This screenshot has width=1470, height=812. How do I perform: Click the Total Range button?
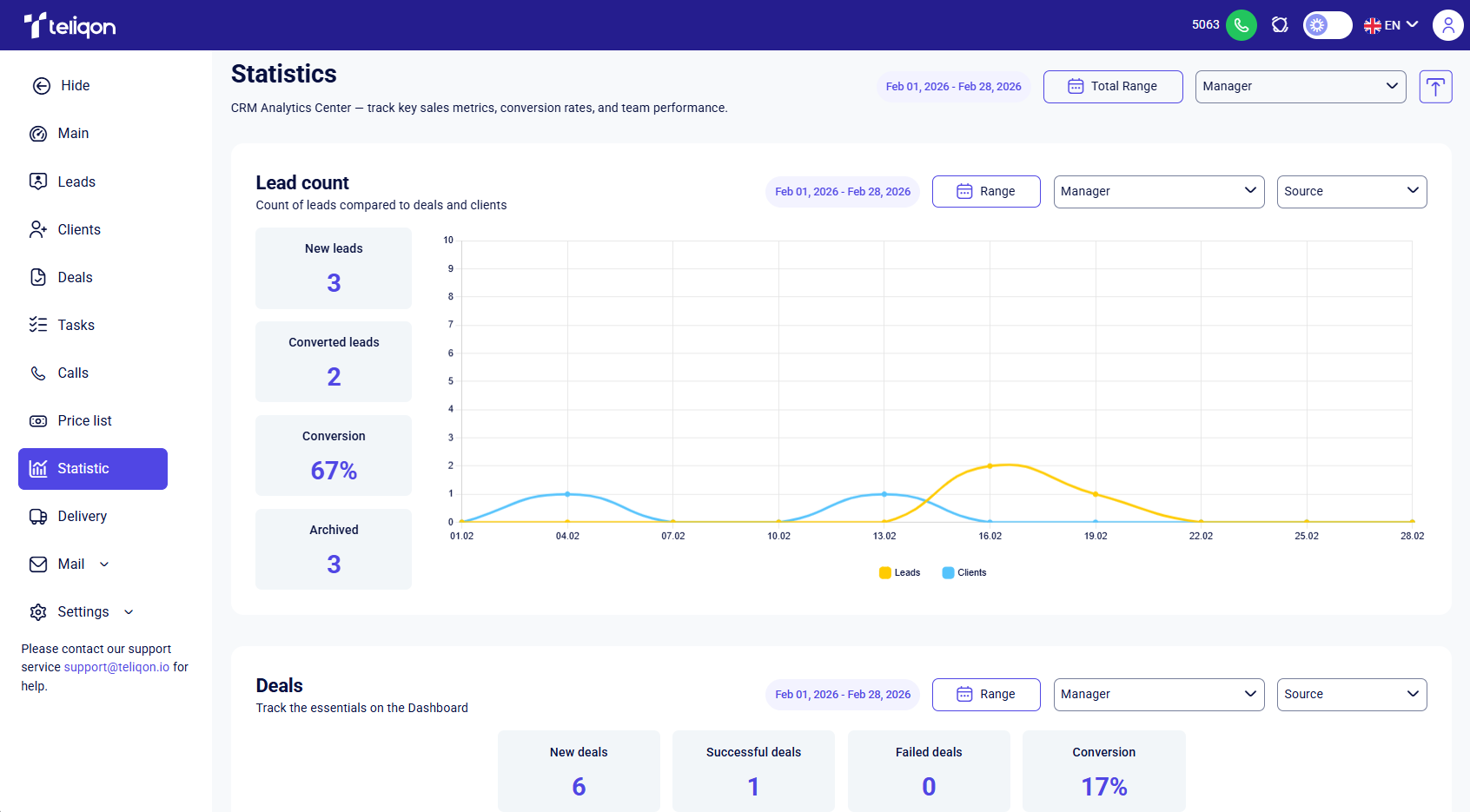[x=1112, y=87]
